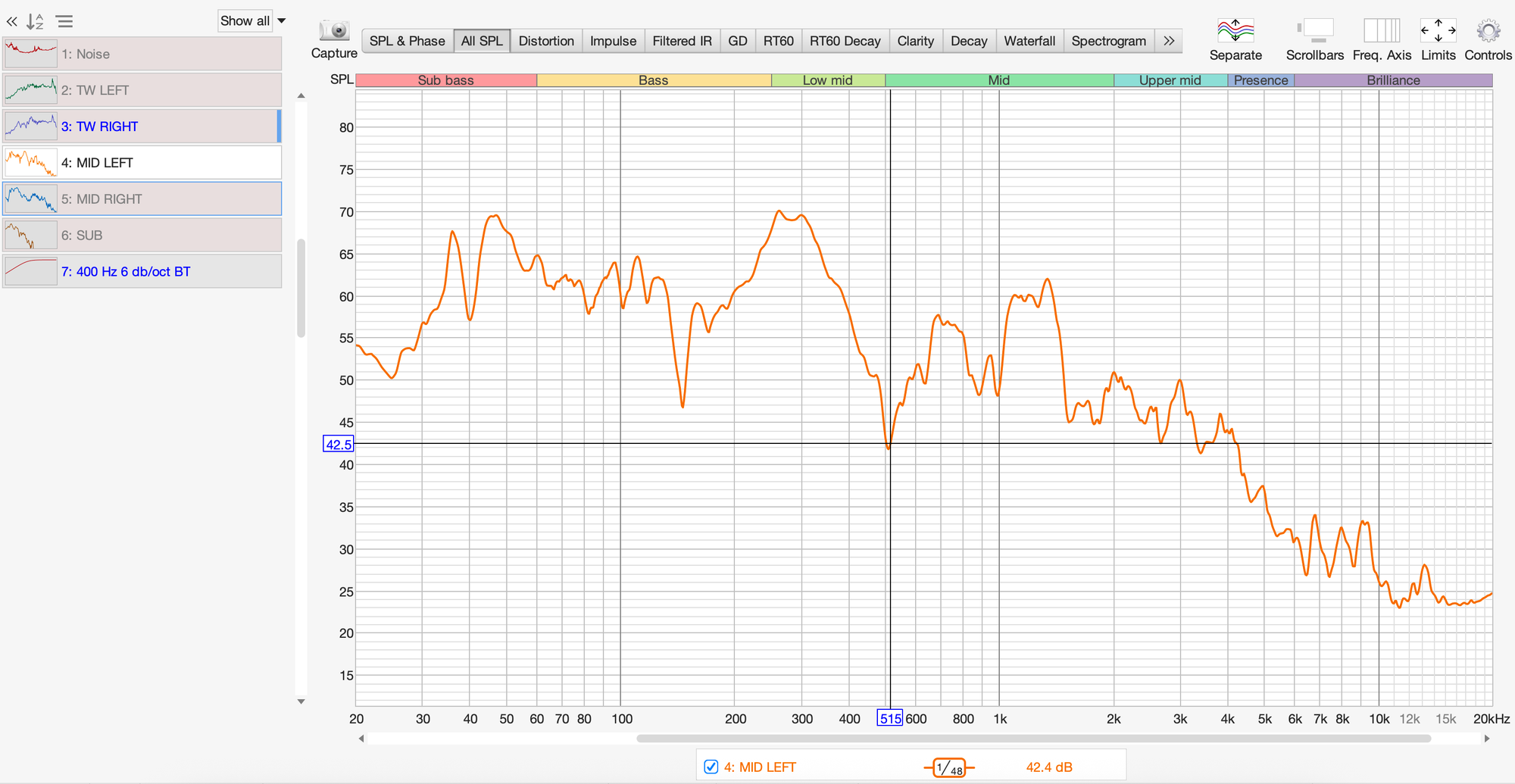Screen dimensions: 1515x784
Task: Toggle Separate traces view
Action: pyautogui.click(x=1235, y=31)
